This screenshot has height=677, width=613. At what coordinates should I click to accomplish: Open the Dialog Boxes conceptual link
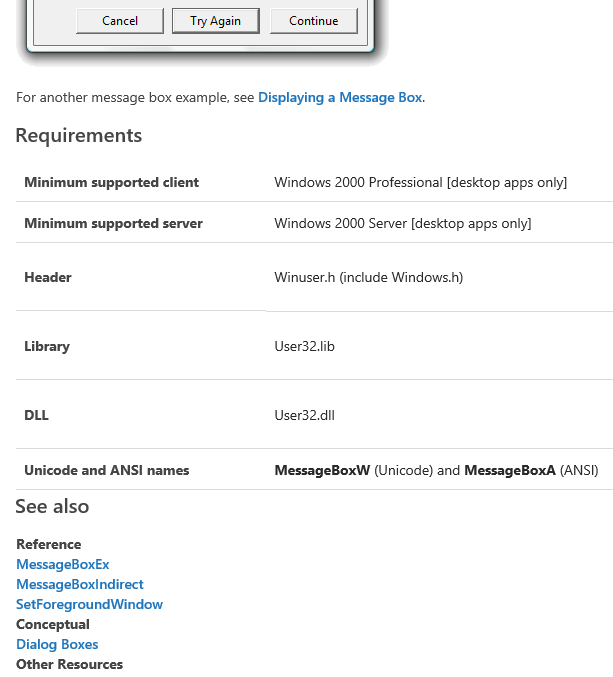point(57,645)
